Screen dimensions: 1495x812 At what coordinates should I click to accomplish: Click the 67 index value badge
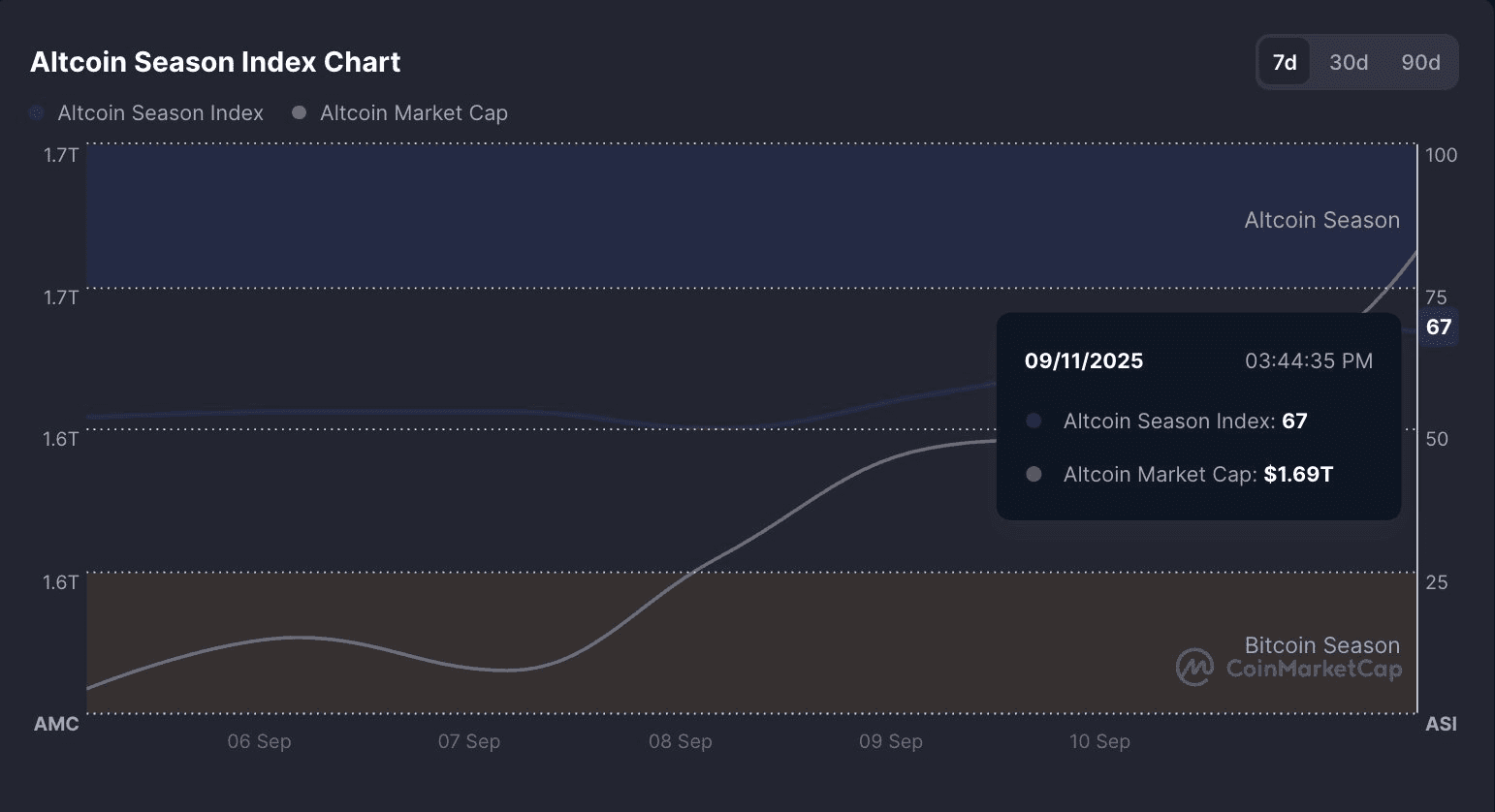(1439, 328)
